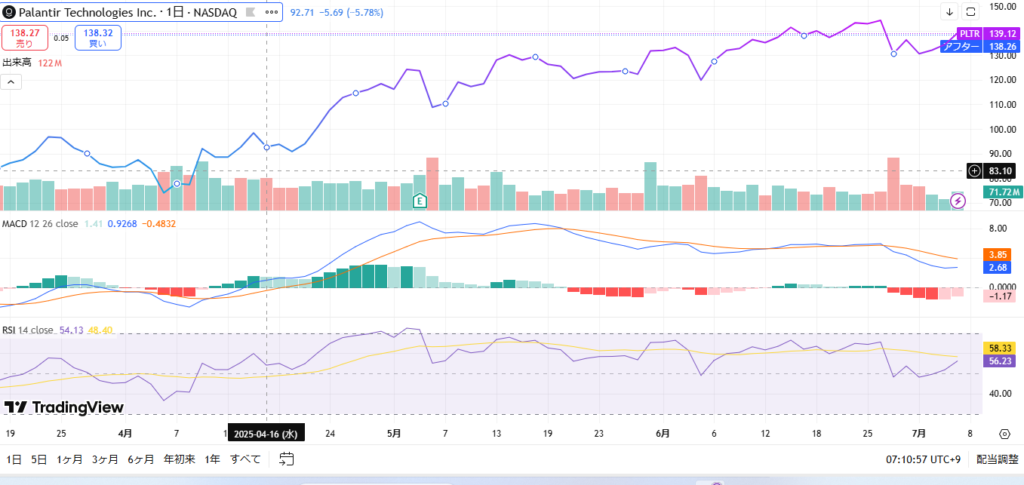This screenshot has height=485, width=1024.
Task: Click the plus icon next to 83.10
Action: pos(975,170)
